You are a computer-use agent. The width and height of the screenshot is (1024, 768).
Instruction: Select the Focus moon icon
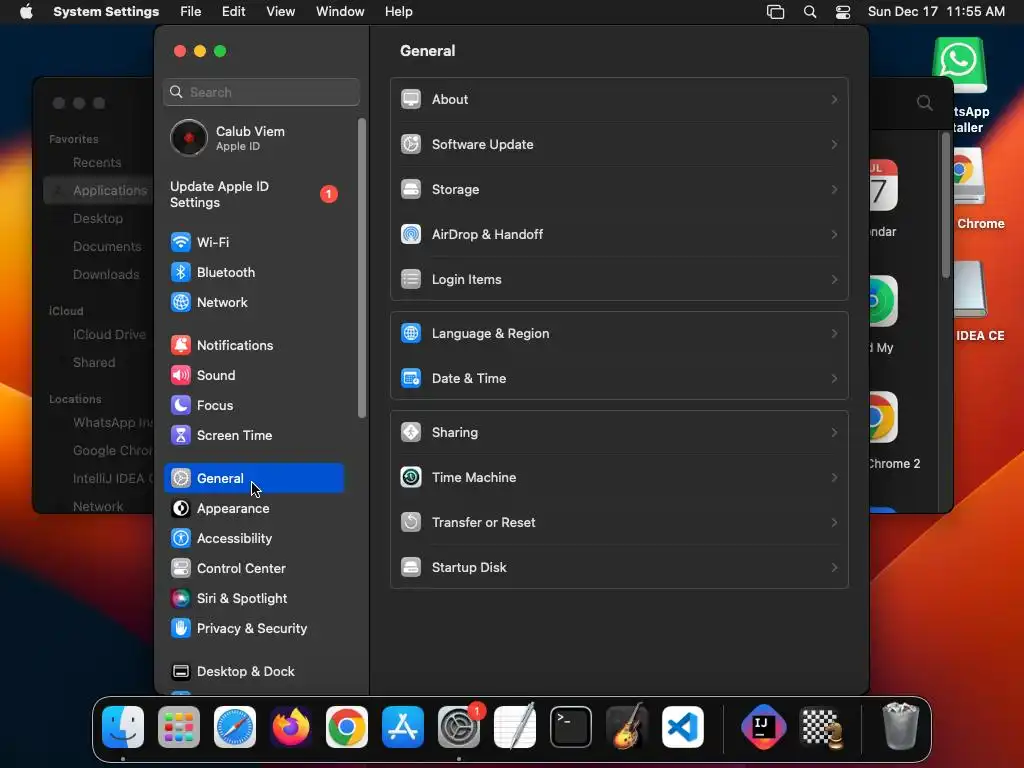click(x=181, y=406)
